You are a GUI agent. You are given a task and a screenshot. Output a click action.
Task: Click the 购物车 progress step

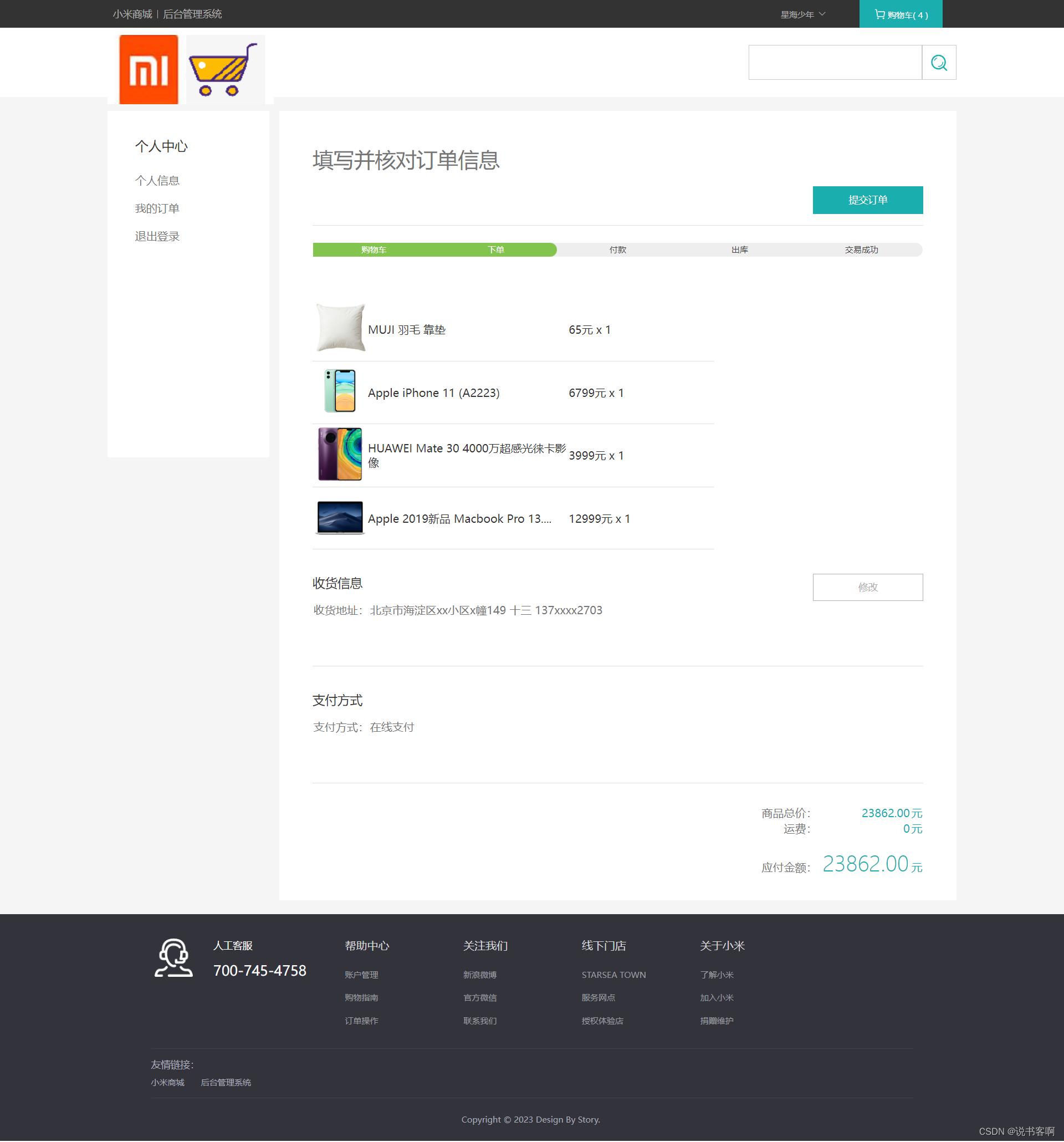[374, 250]
